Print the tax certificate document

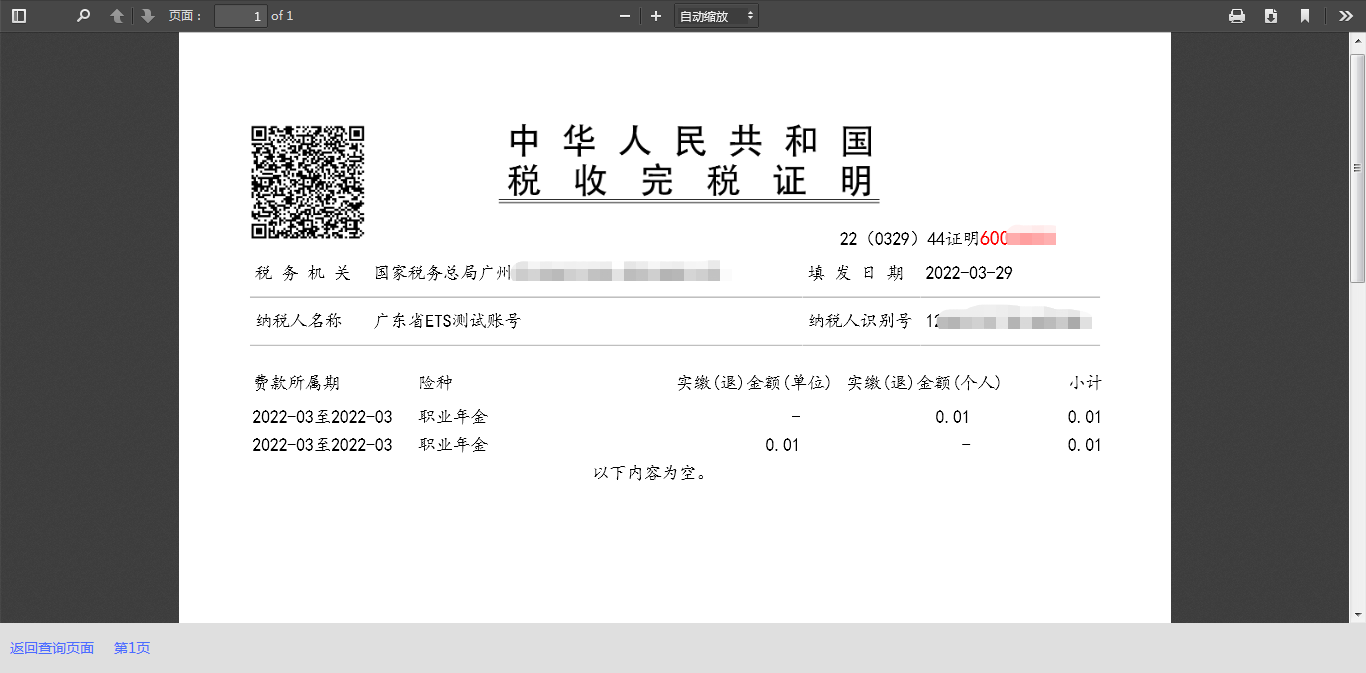1237,16
